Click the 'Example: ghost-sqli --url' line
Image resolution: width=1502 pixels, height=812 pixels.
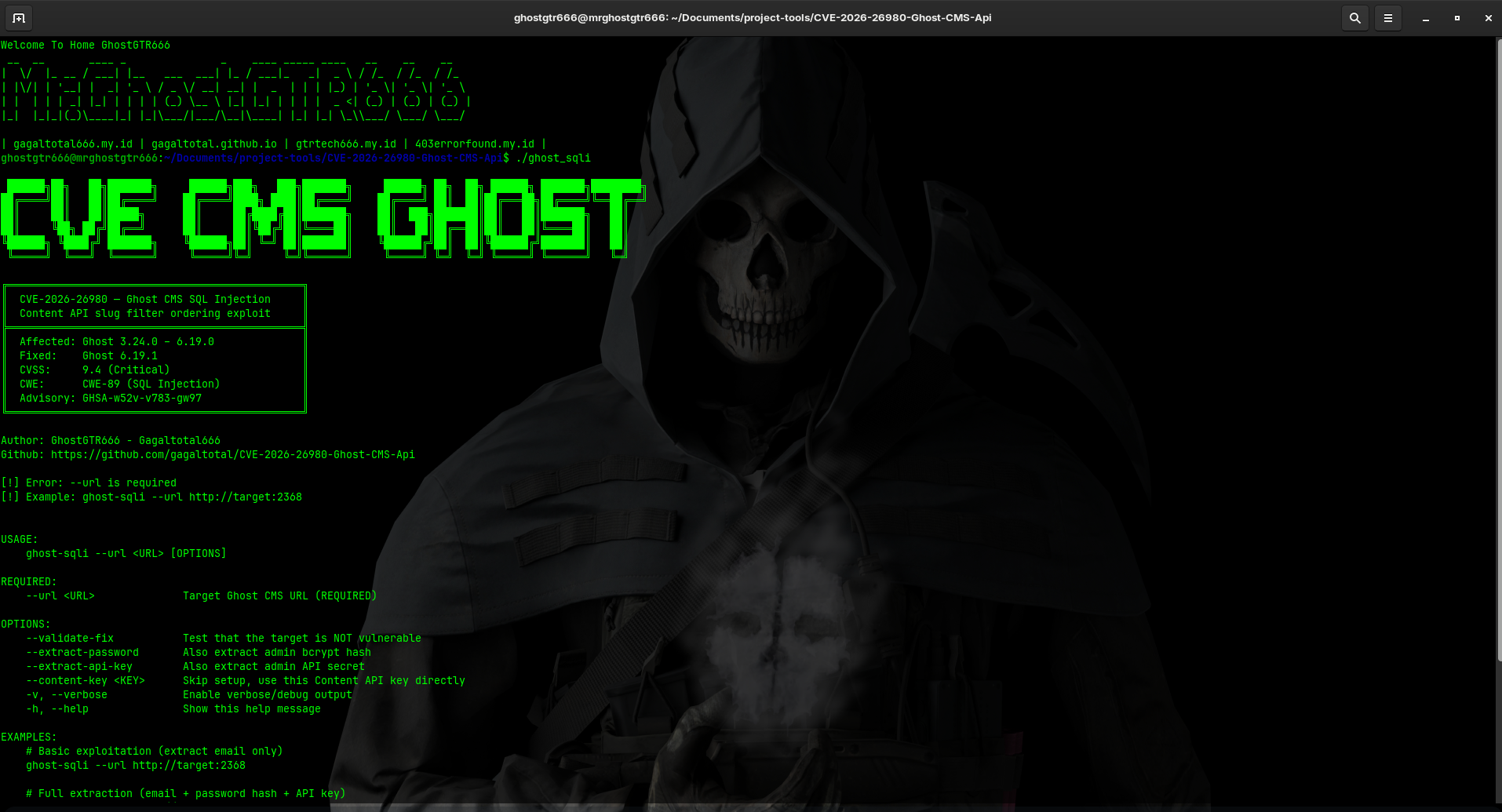[151, 497]
